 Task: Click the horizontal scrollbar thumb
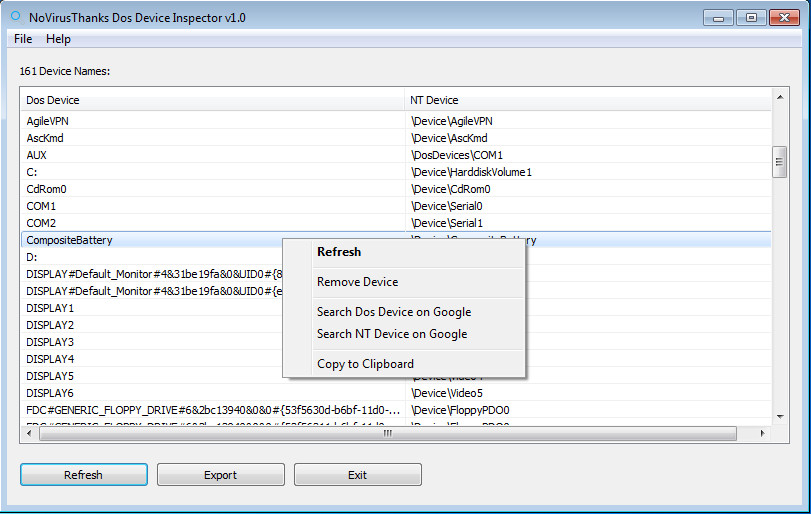point(388,433)
